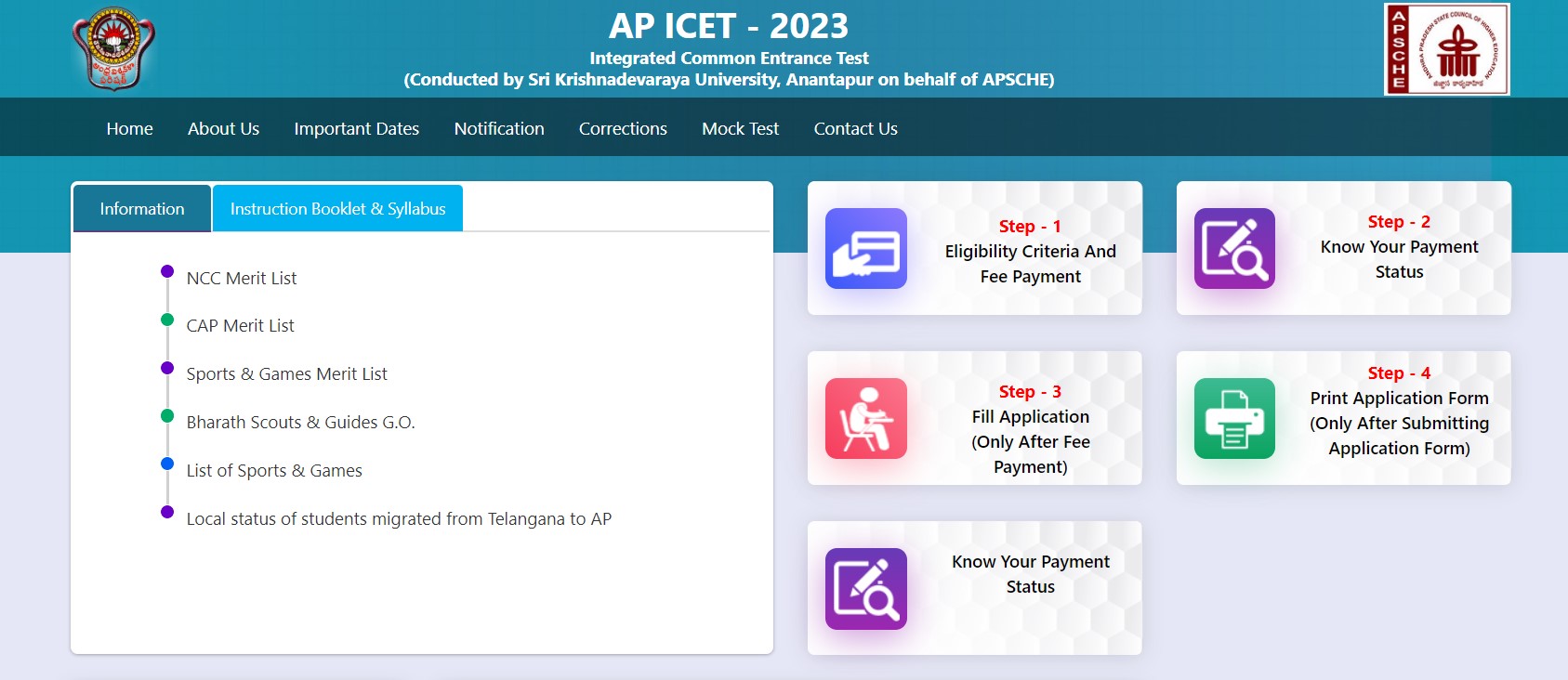Open the Home menu item
Screen dimensions: 1568x680
pos(129,128)
